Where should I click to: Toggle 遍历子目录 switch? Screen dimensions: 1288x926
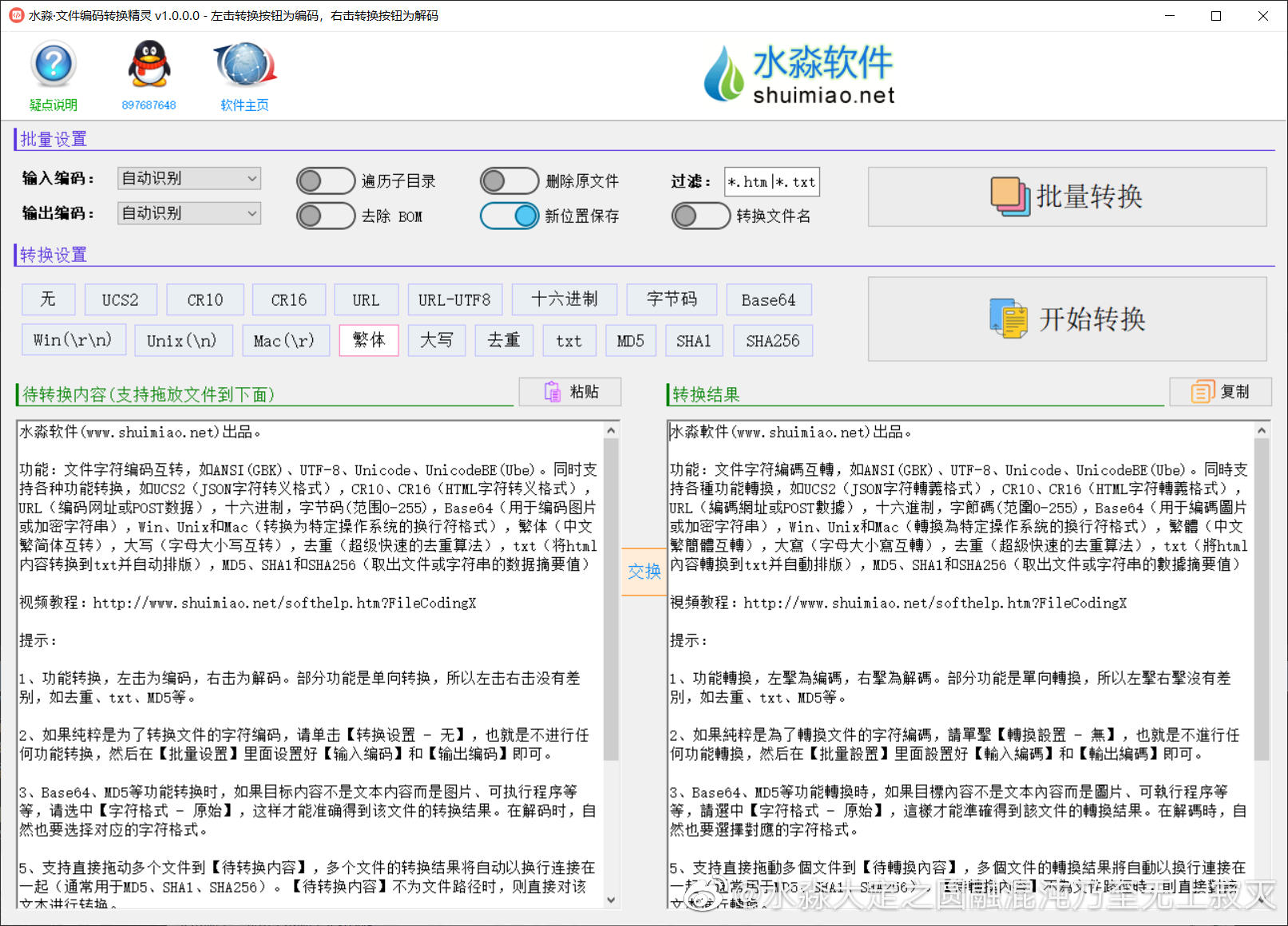[x=325, y=181]
